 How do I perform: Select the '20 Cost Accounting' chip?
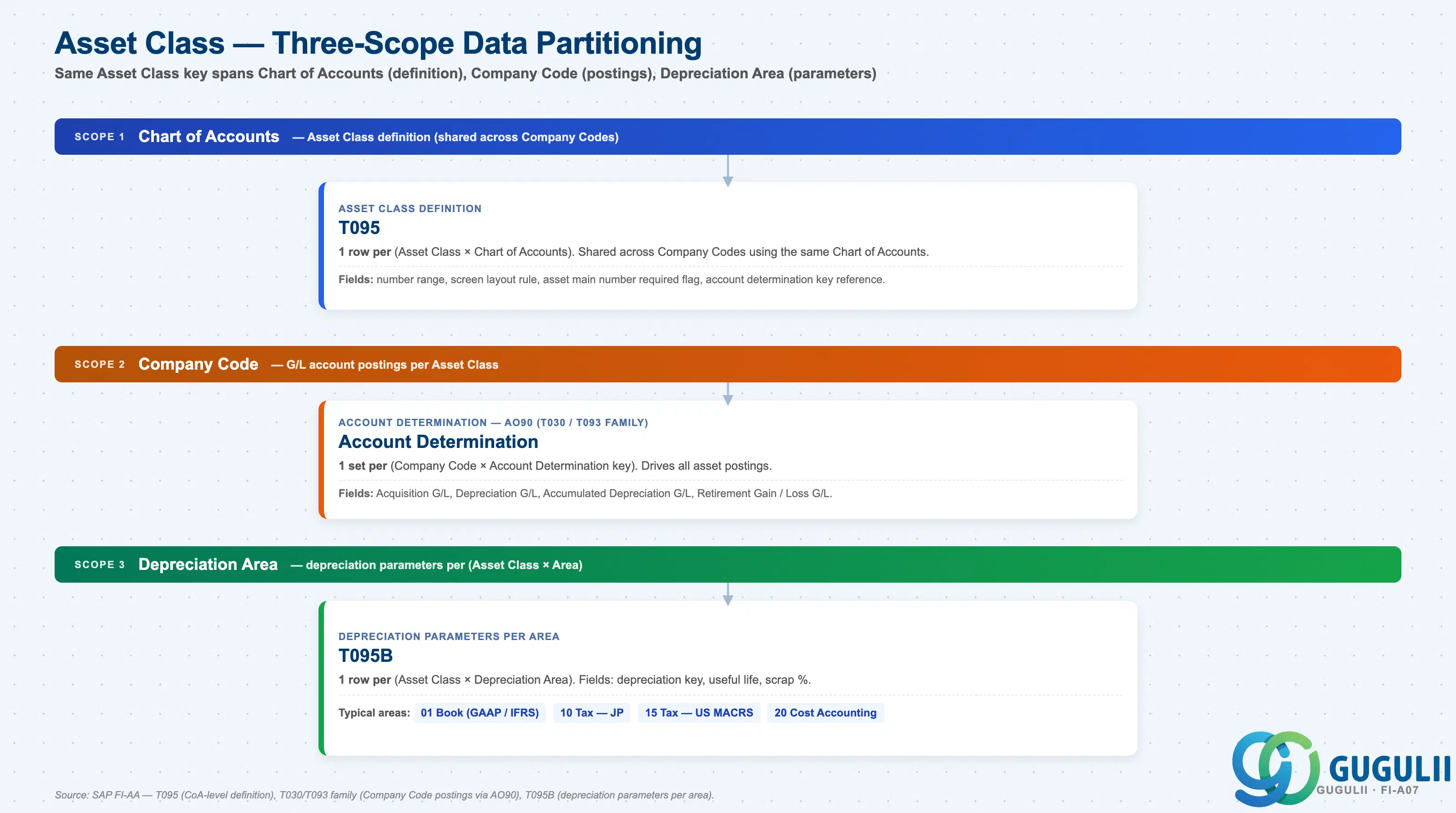(825, 712)
